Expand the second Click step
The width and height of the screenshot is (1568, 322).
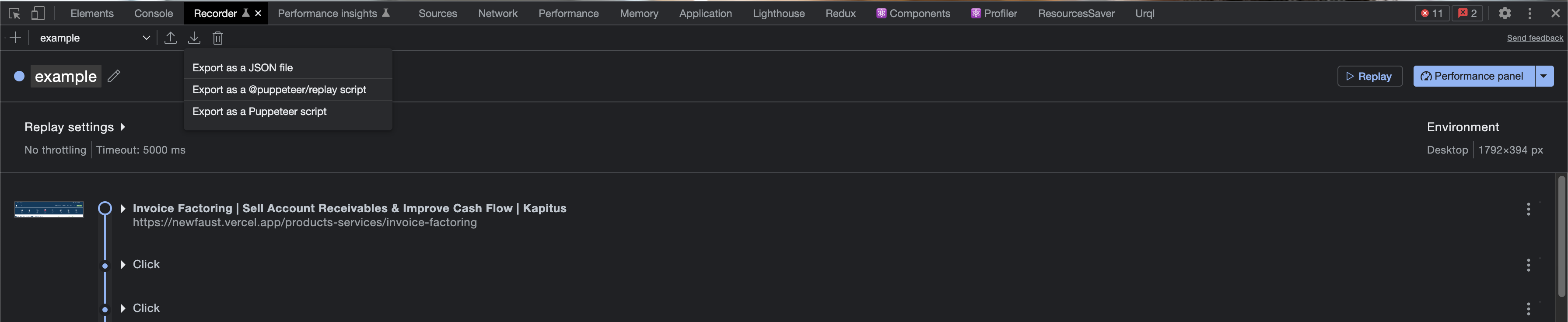click(x=123, y=308)
